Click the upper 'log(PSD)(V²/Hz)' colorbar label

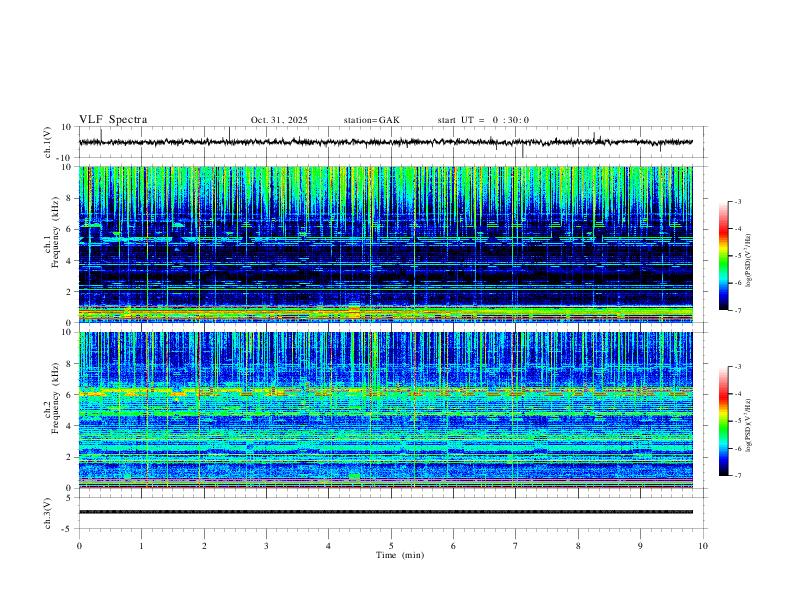749,261
